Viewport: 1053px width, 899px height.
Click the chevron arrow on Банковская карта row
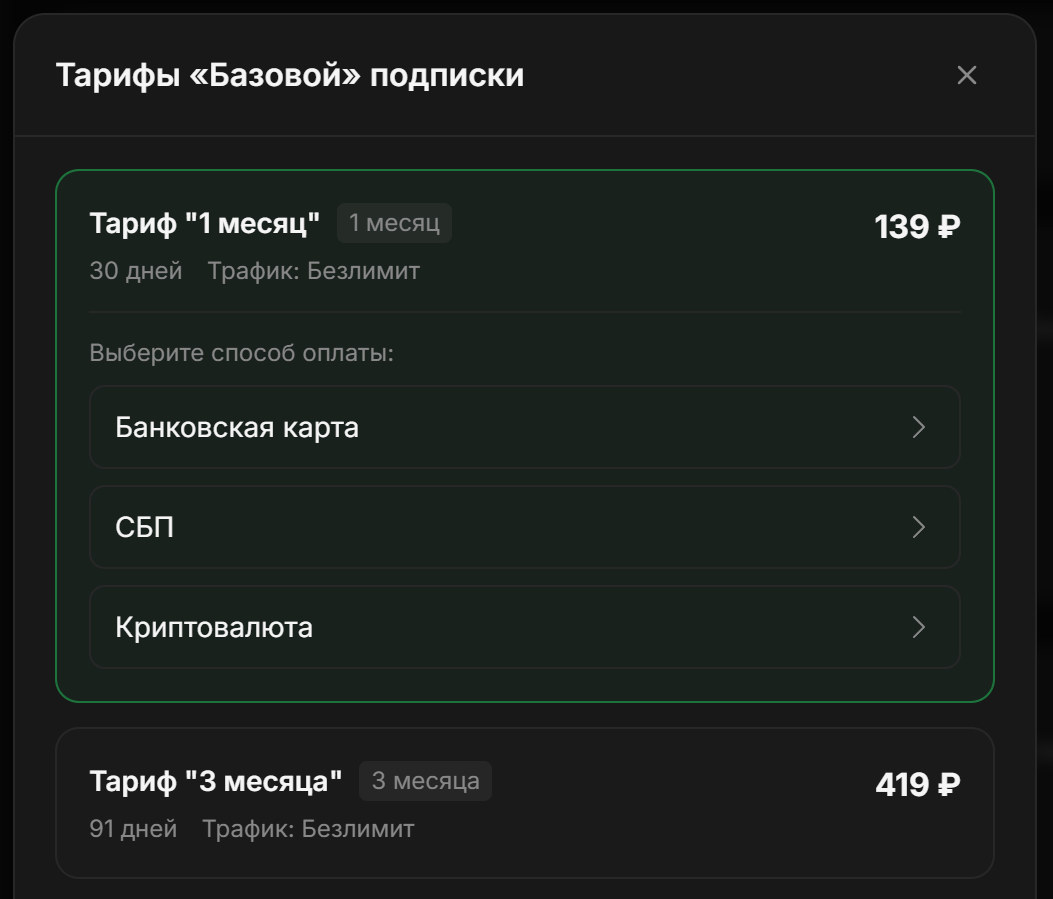(919, 428)
